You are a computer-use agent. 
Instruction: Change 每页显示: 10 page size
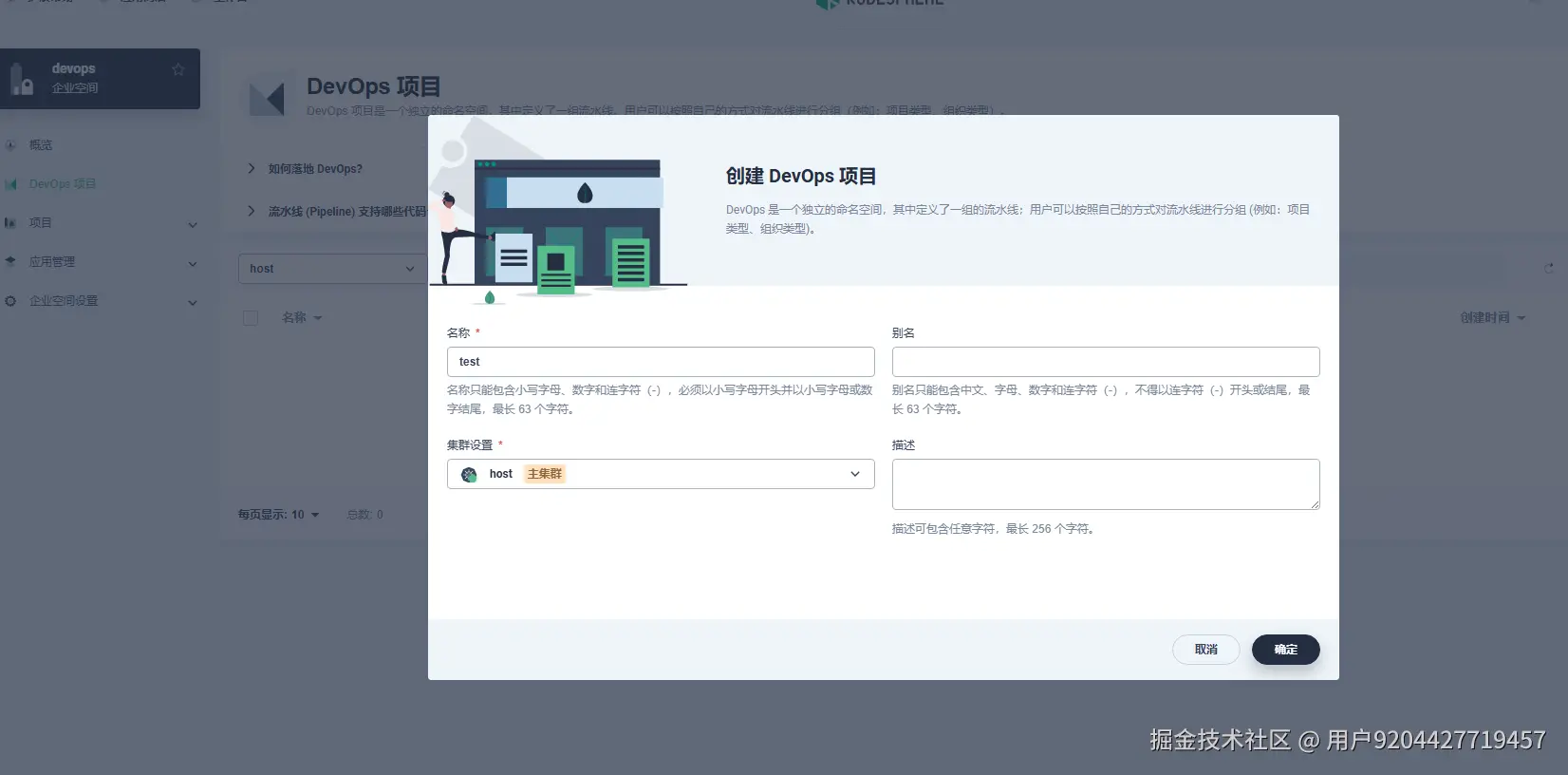click(278, 515)
